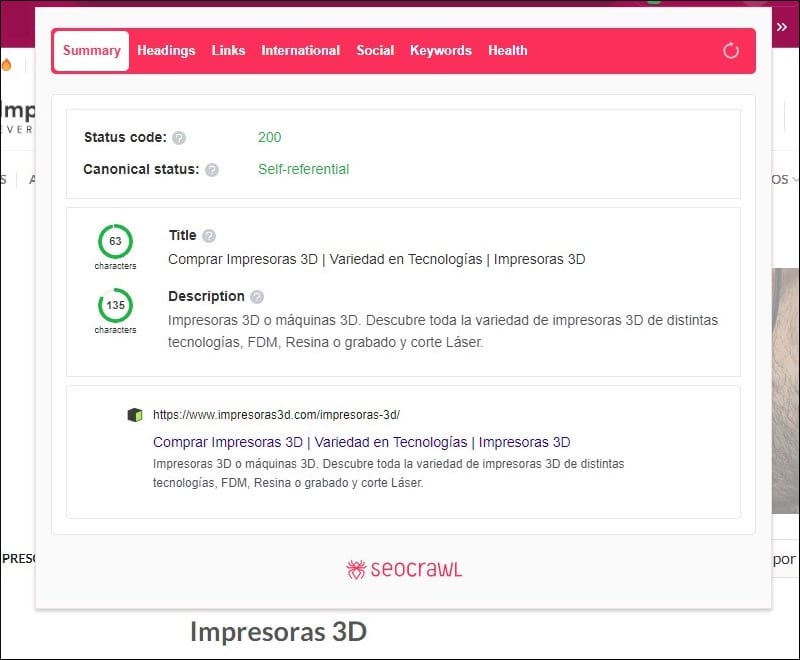Click the description text starting 'Impresoras 3D o máquinas'
Image resolution: width=800 pixels, height=660 pixels.
click(443, 331)
